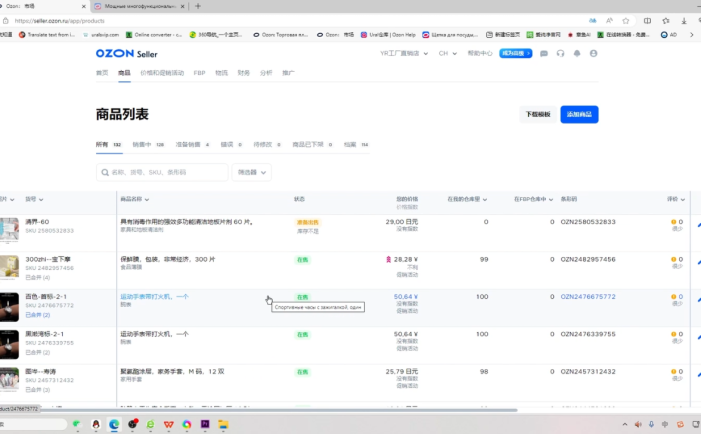Open the CH language dropdown
Image resolution: width=701 pixels, height=434 pixels.
pyautogui.click(x=448, y=53)
